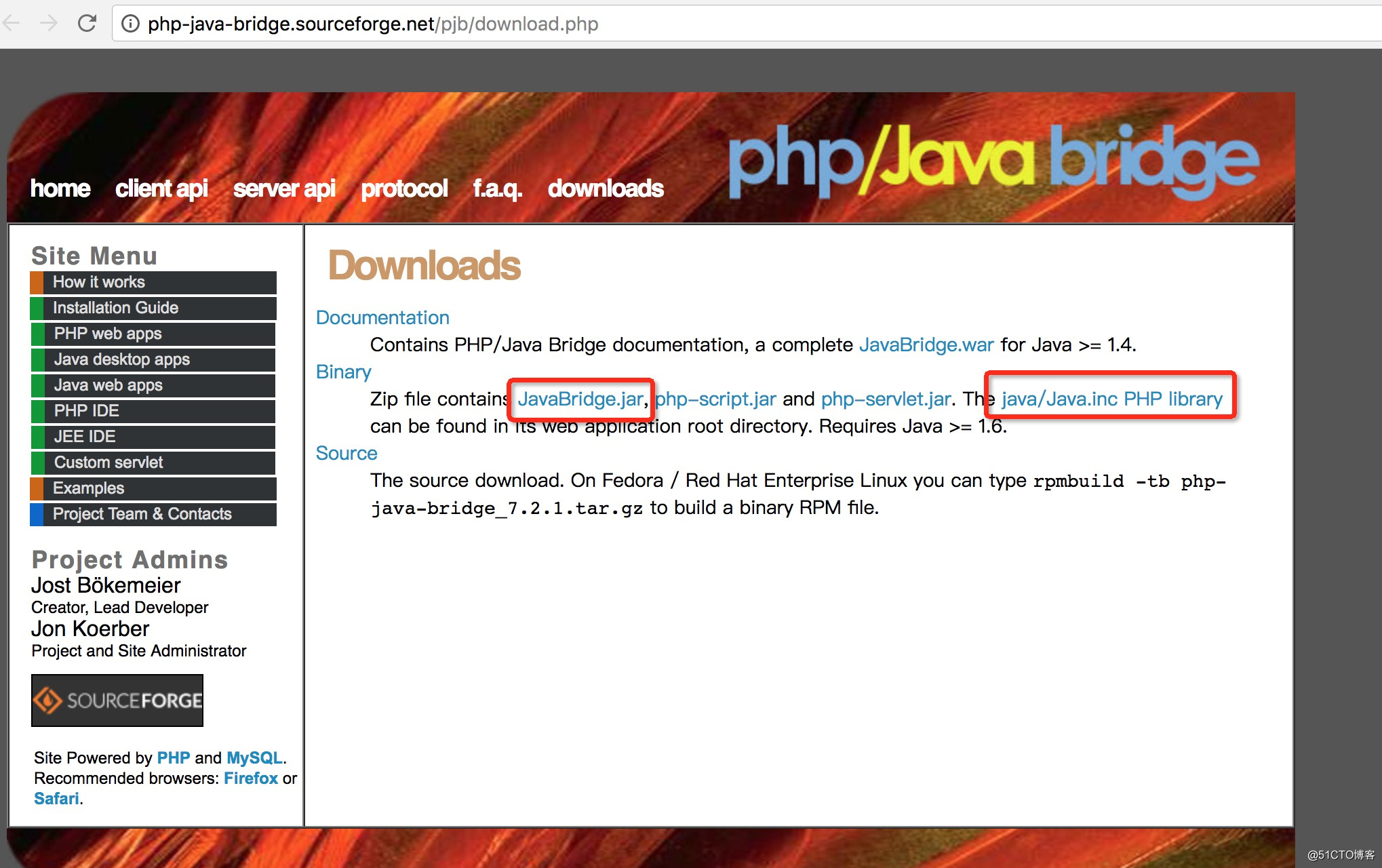This screenshot has width=1382, height=868.
Task: Click the JavaBridge.jar link
Action: [x=580, y=399]
